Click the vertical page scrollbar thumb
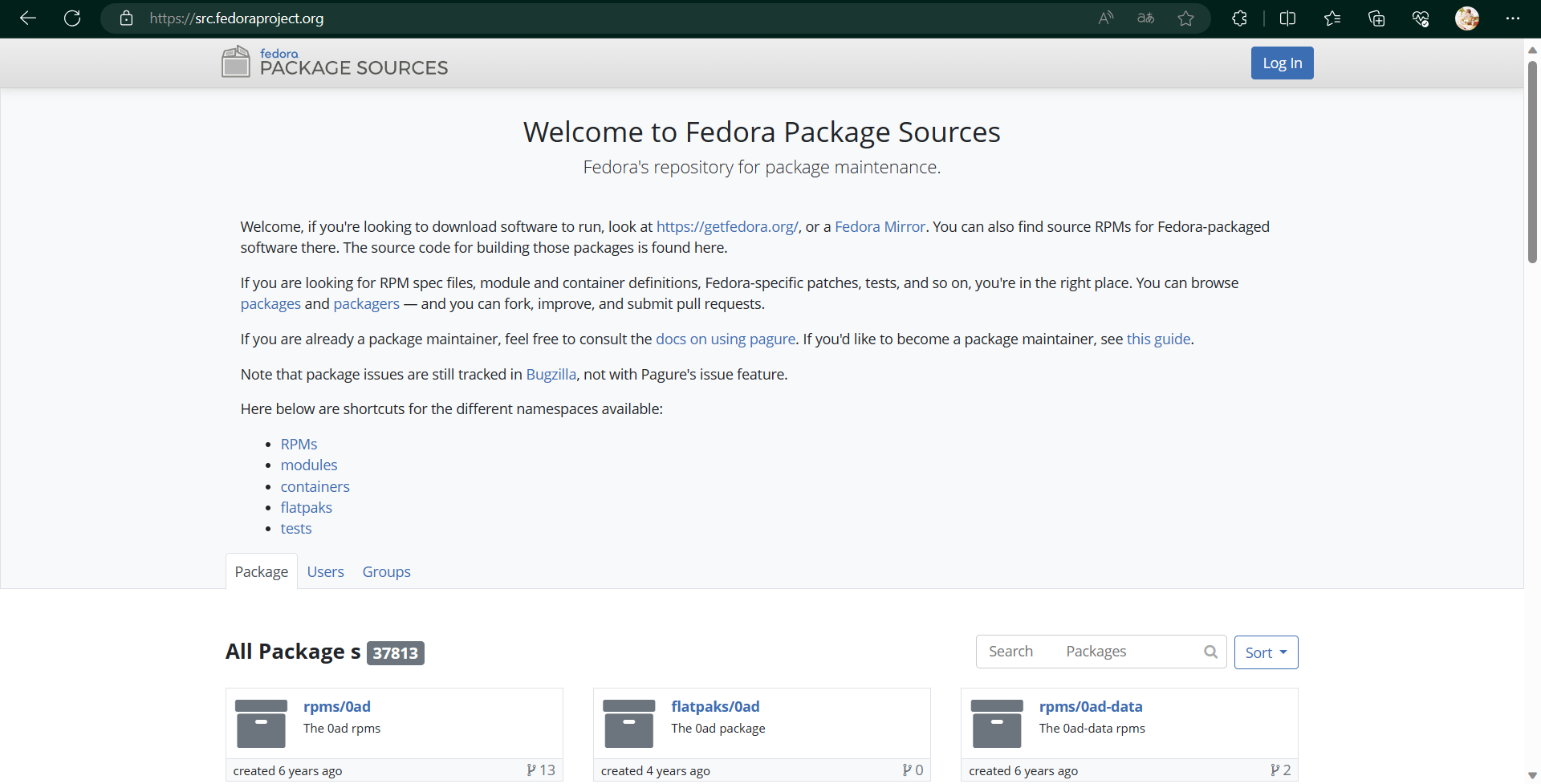 1532,162
